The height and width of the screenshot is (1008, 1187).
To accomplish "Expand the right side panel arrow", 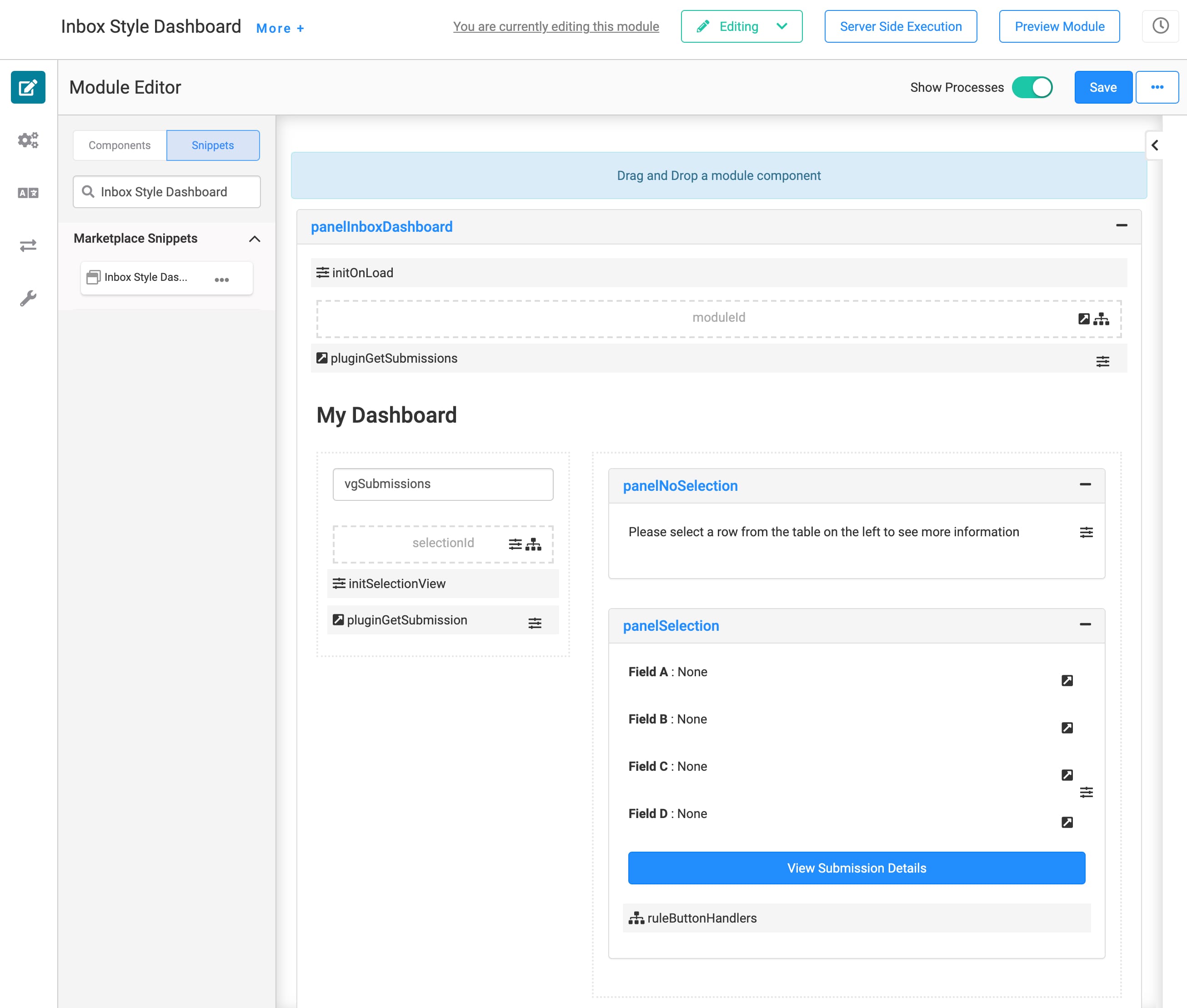I will (1154, 145).
